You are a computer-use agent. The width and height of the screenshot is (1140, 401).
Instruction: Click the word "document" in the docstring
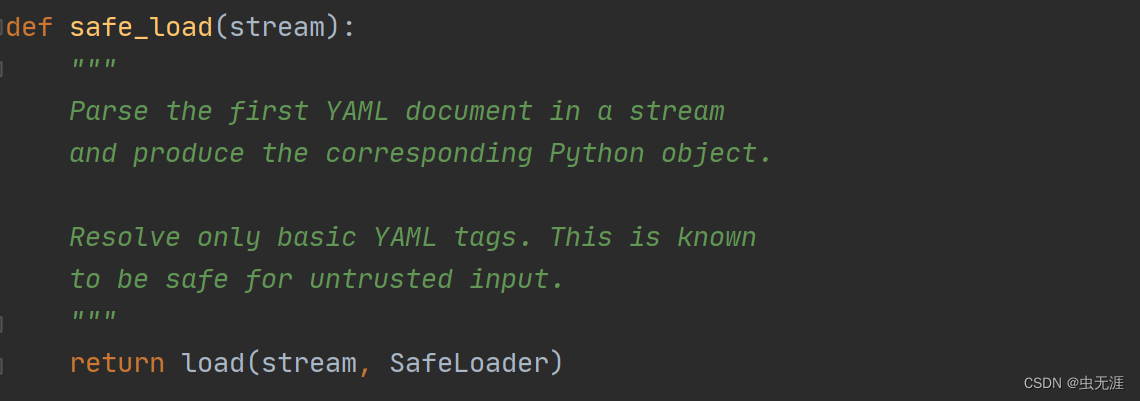(x=469, y=111)
